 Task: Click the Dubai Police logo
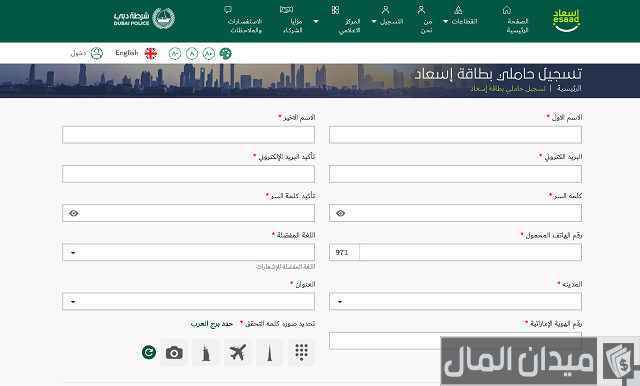click(144, 18)
